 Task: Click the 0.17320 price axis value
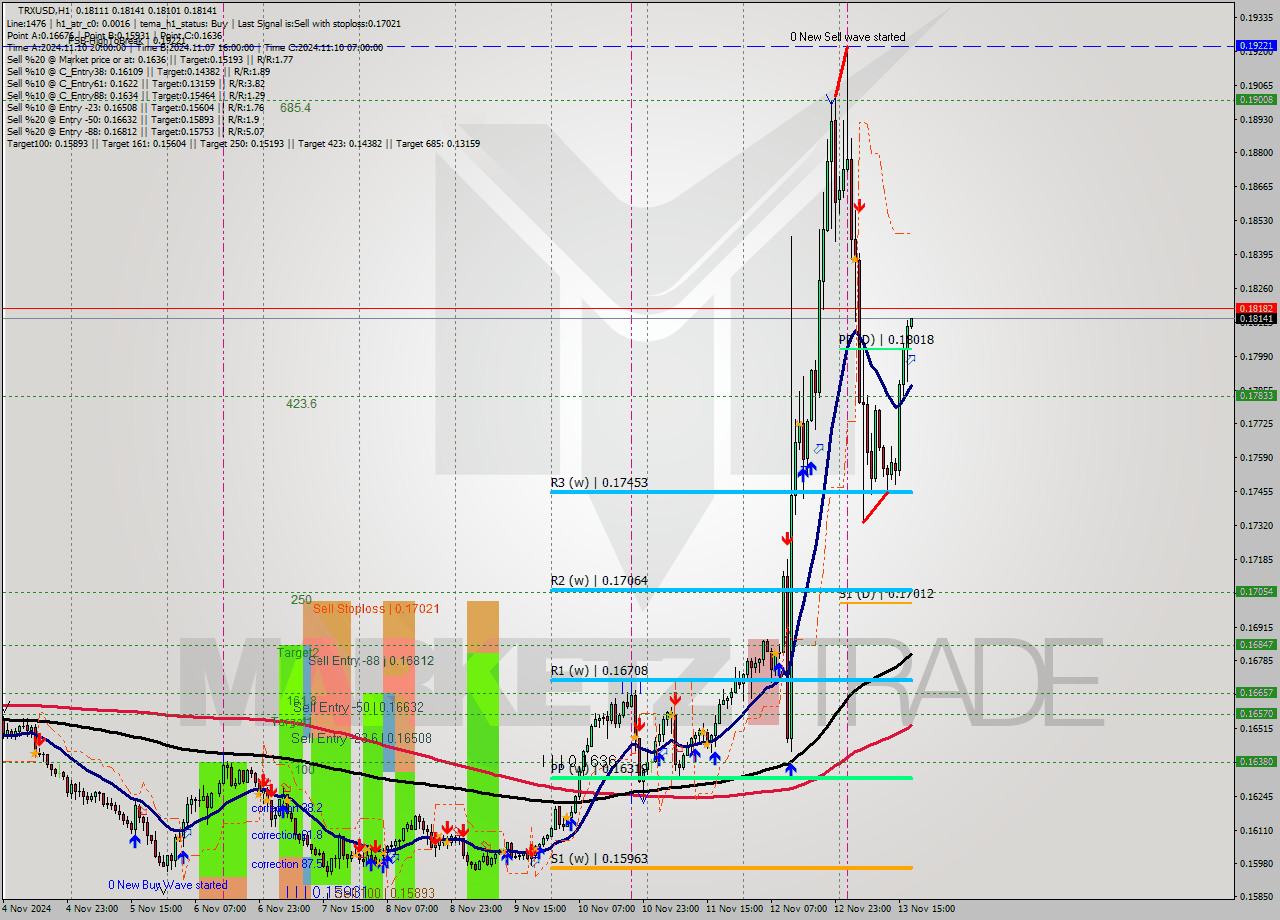(x=1256, y=526)
